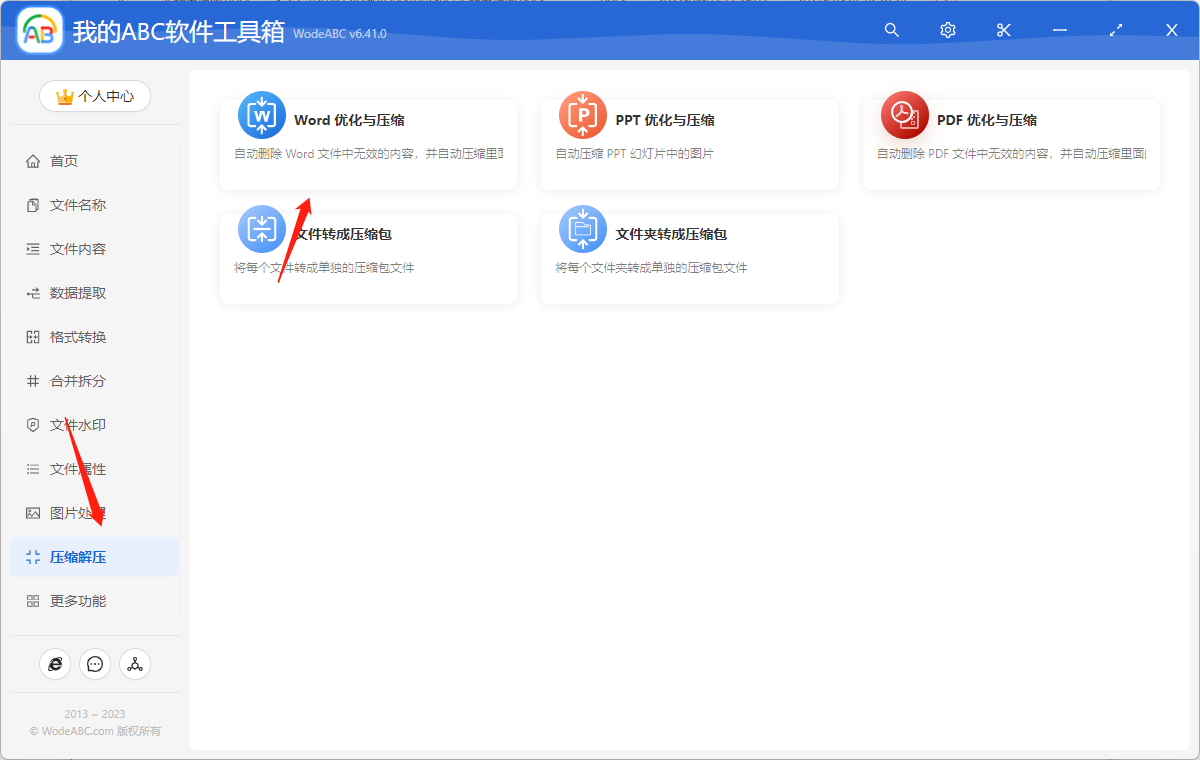This screenshot has height=760, width=1200.
Task: Open the 个人中心 personal center button
Action: (x=94, y=96)
